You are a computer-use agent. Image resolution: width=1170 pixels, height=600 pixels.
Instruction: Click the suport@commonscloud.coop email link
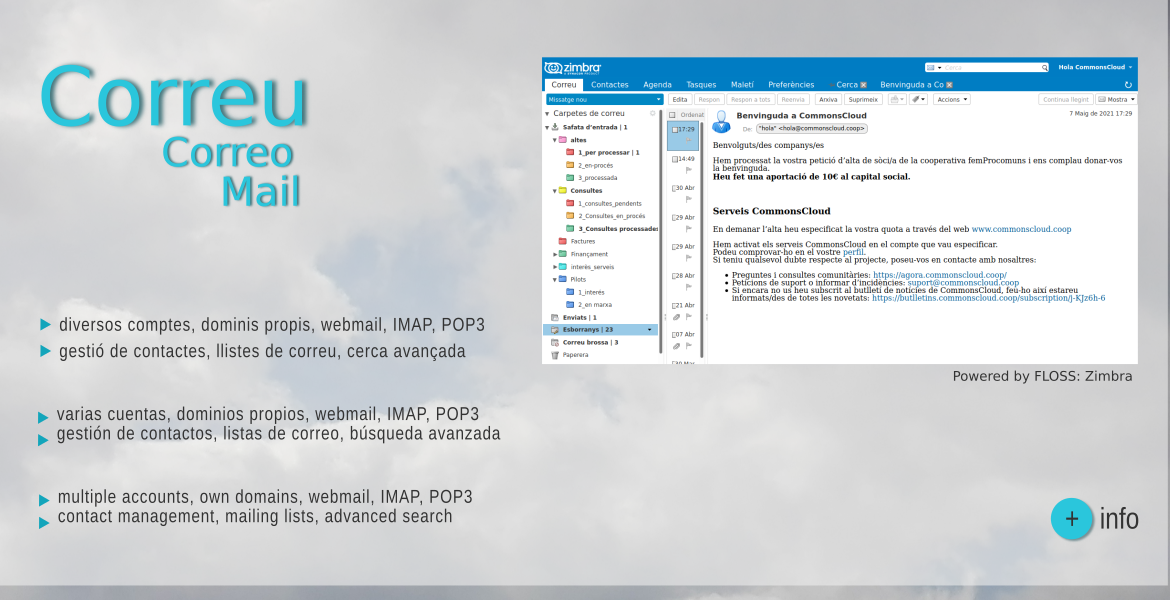[x=963, y=283]
